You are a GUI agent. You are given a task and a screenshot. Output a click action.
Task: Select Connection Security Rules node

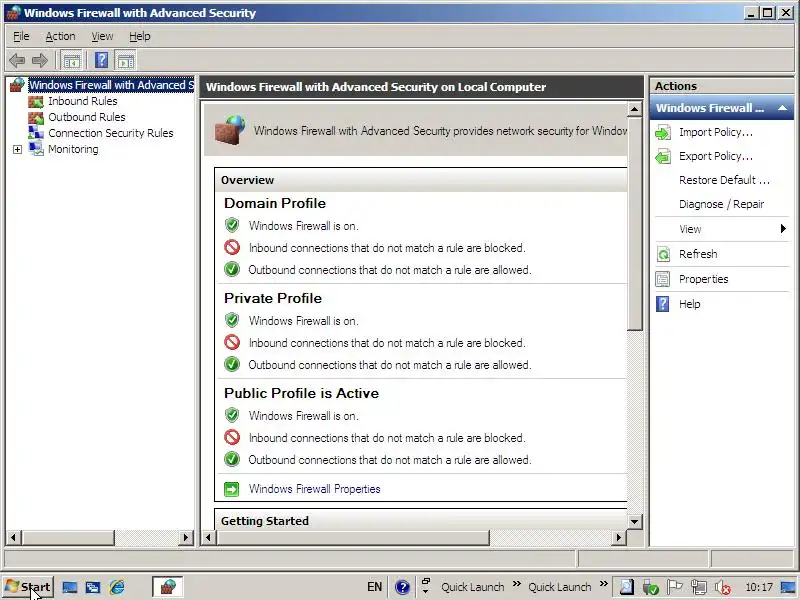click(111, 133)
